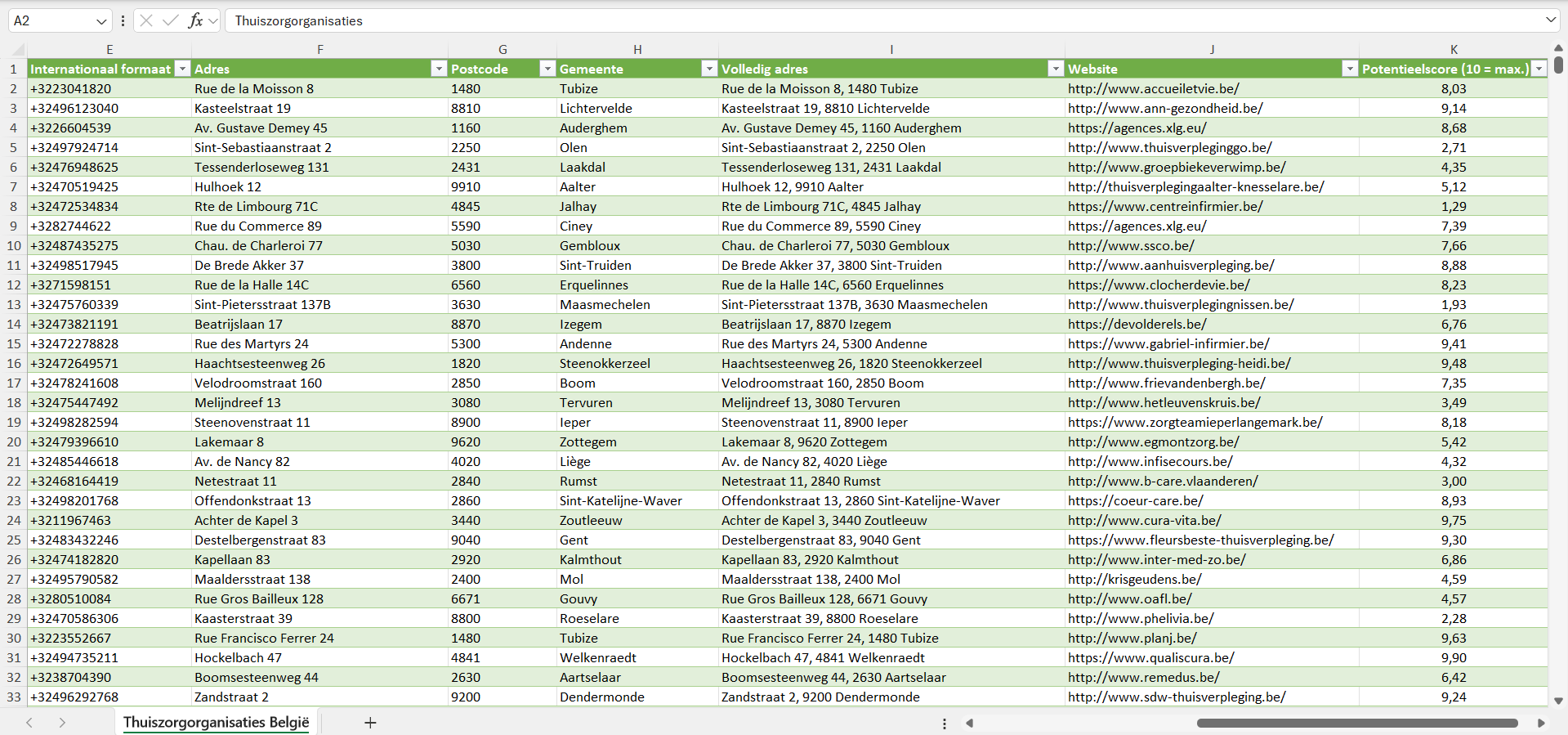Click the horizontal scroll right arrow
Image resolution: width=1568 pixels, height=735 pixels.
point(1541,723)
